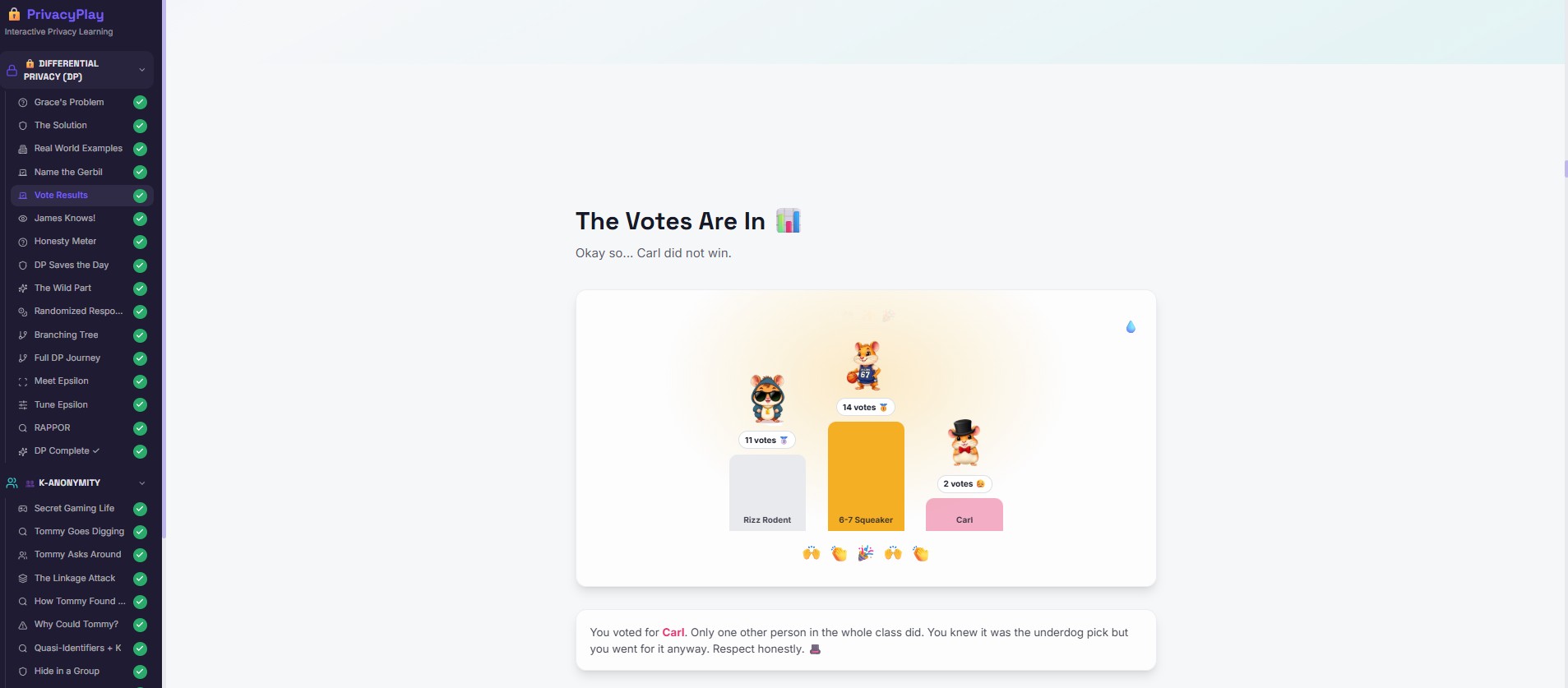Viewport: 1568px width, 688px height.
Task: Click the search icon beside RAPPOR
Action: (23, 428)
